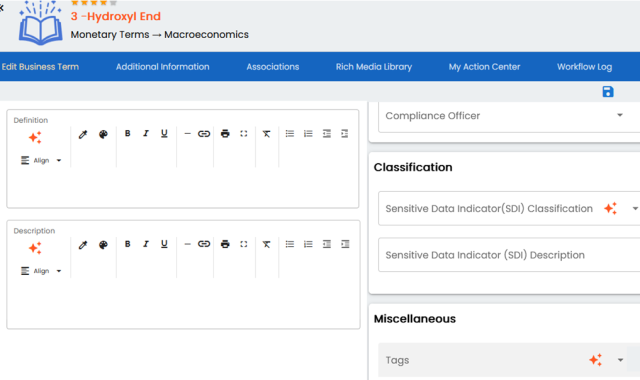Screen dimensions: 640x380
Task: Open the Workflow Log tab
Action: click(584, 67)
